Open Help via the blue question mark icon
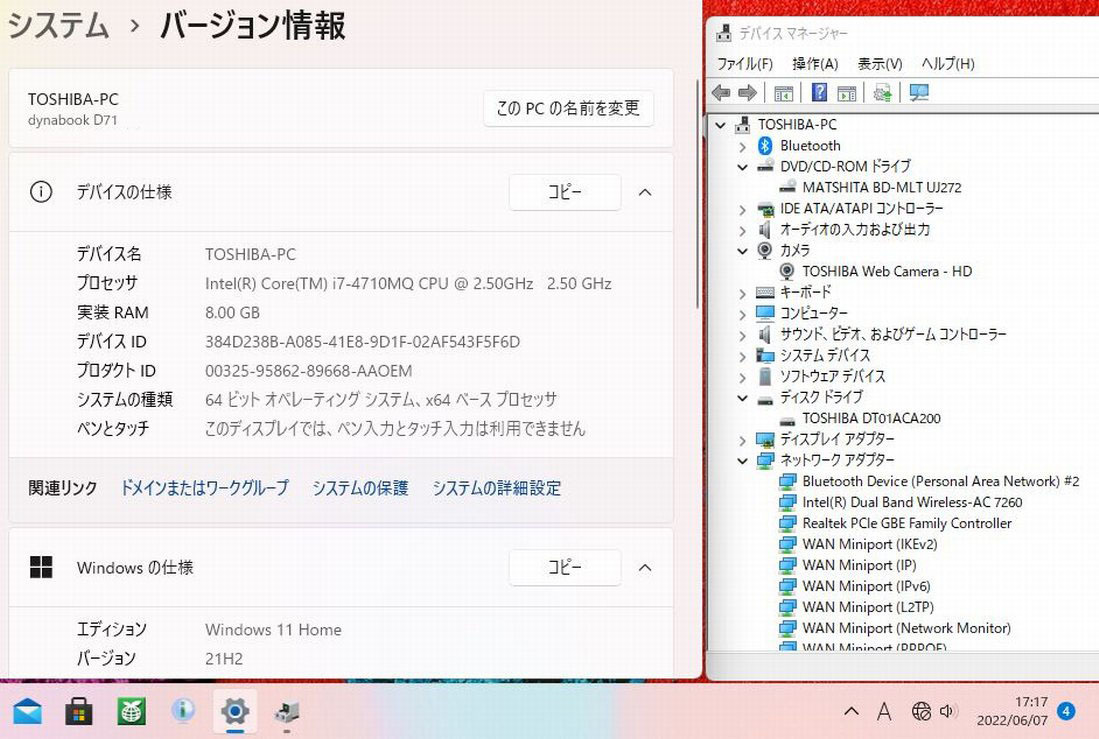1099x739 pixels. pyautogui.click(x=819, y=92)
